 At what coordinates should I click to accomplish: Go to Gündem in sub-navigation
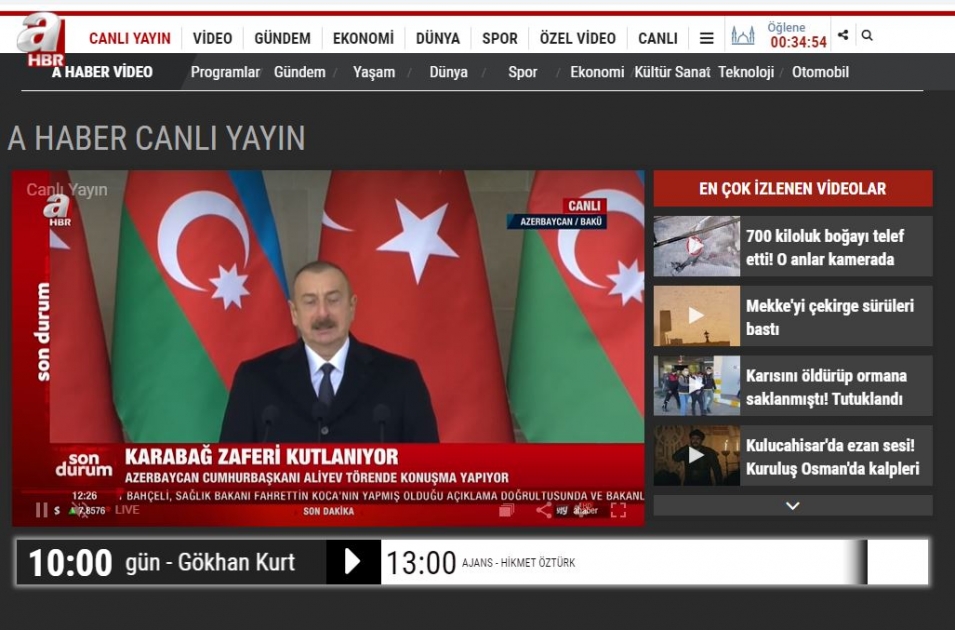tap(300, 72)
